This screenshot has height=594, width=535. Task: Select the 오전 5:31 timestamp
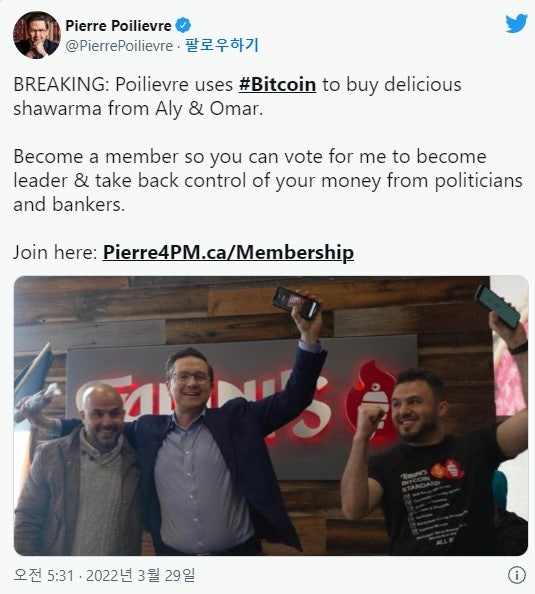[x=43, y=575]
